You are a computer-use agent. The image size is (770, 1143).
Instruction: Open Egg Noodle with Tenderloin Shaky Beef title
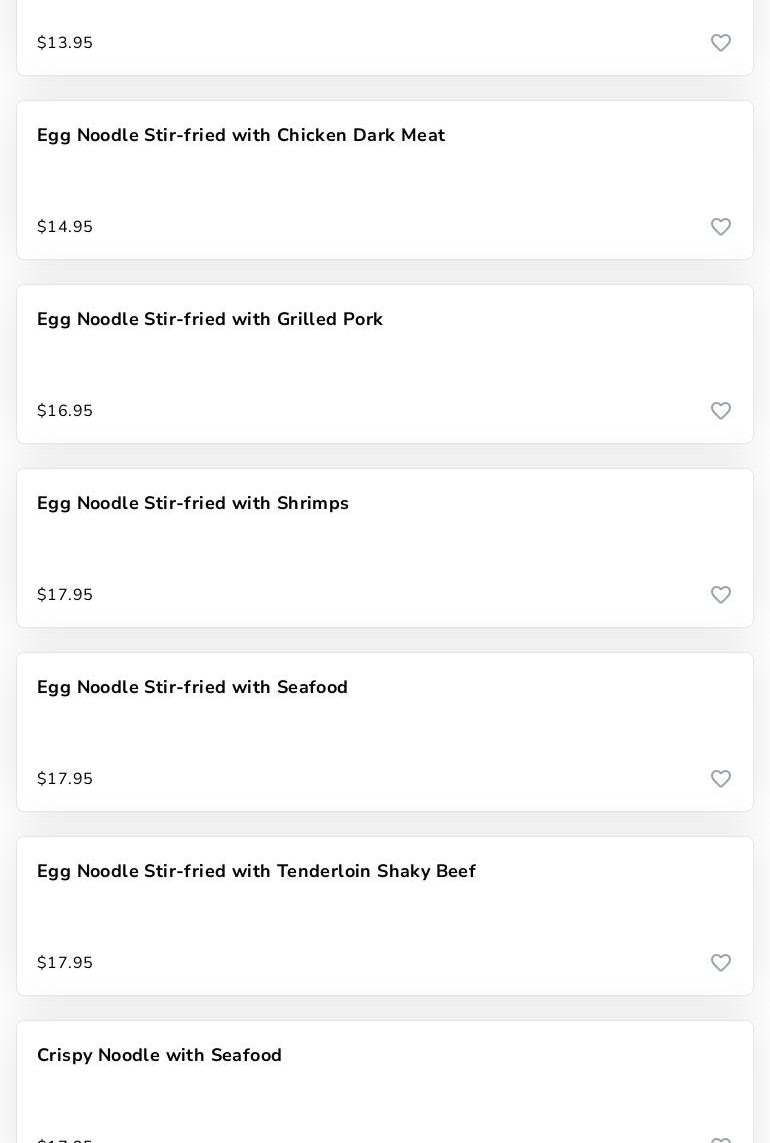(x=256, y=871)
